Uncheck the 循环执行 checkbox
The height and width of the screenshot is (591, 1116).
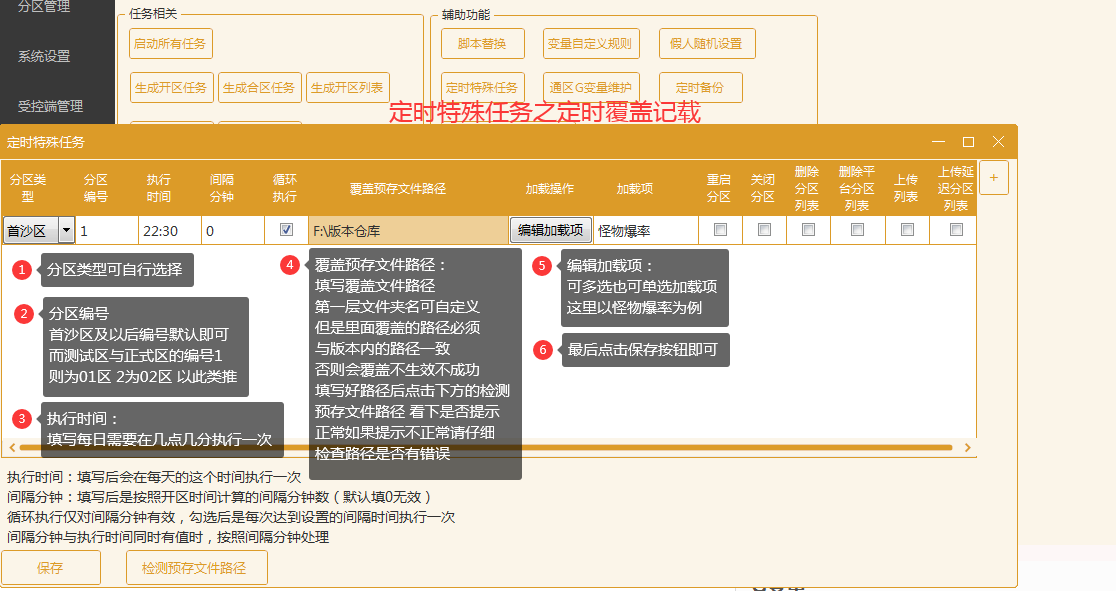point(287,230)
